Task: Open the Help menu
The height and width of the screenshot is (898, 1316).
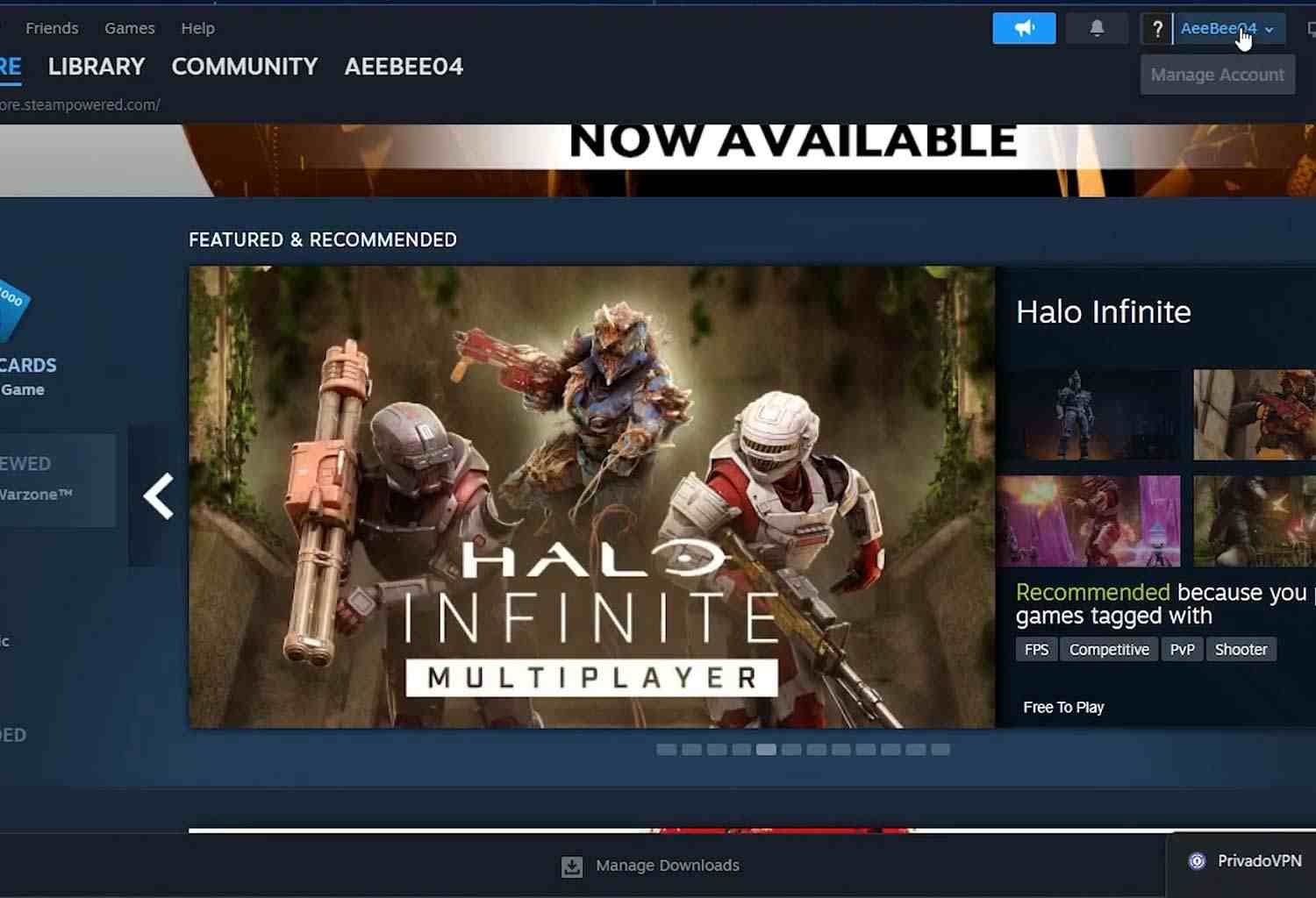Action: [x=197, y=28]
